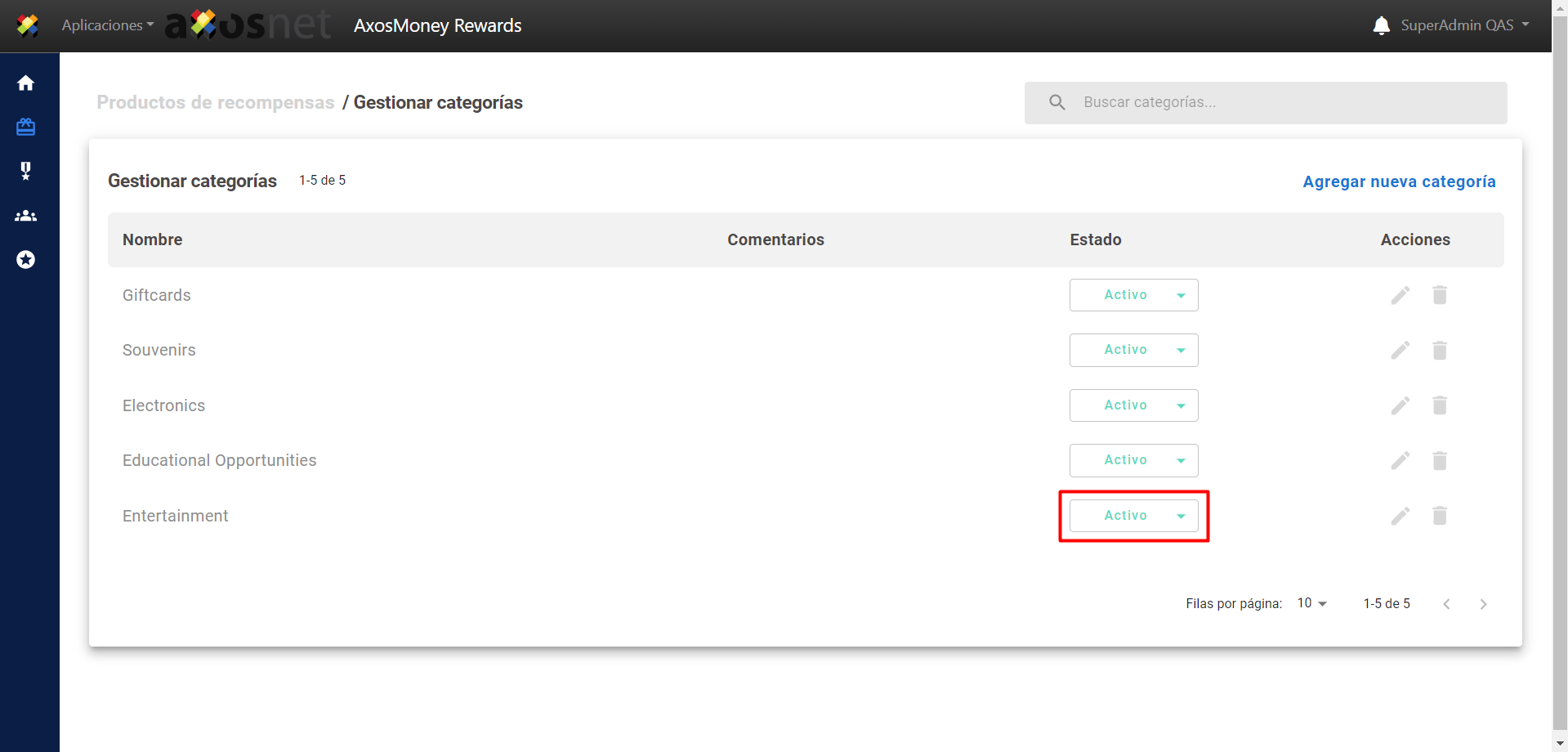Expand the Entertainment status dropdown
This screenshot has width=1568, height=752.
(1133, 516)
